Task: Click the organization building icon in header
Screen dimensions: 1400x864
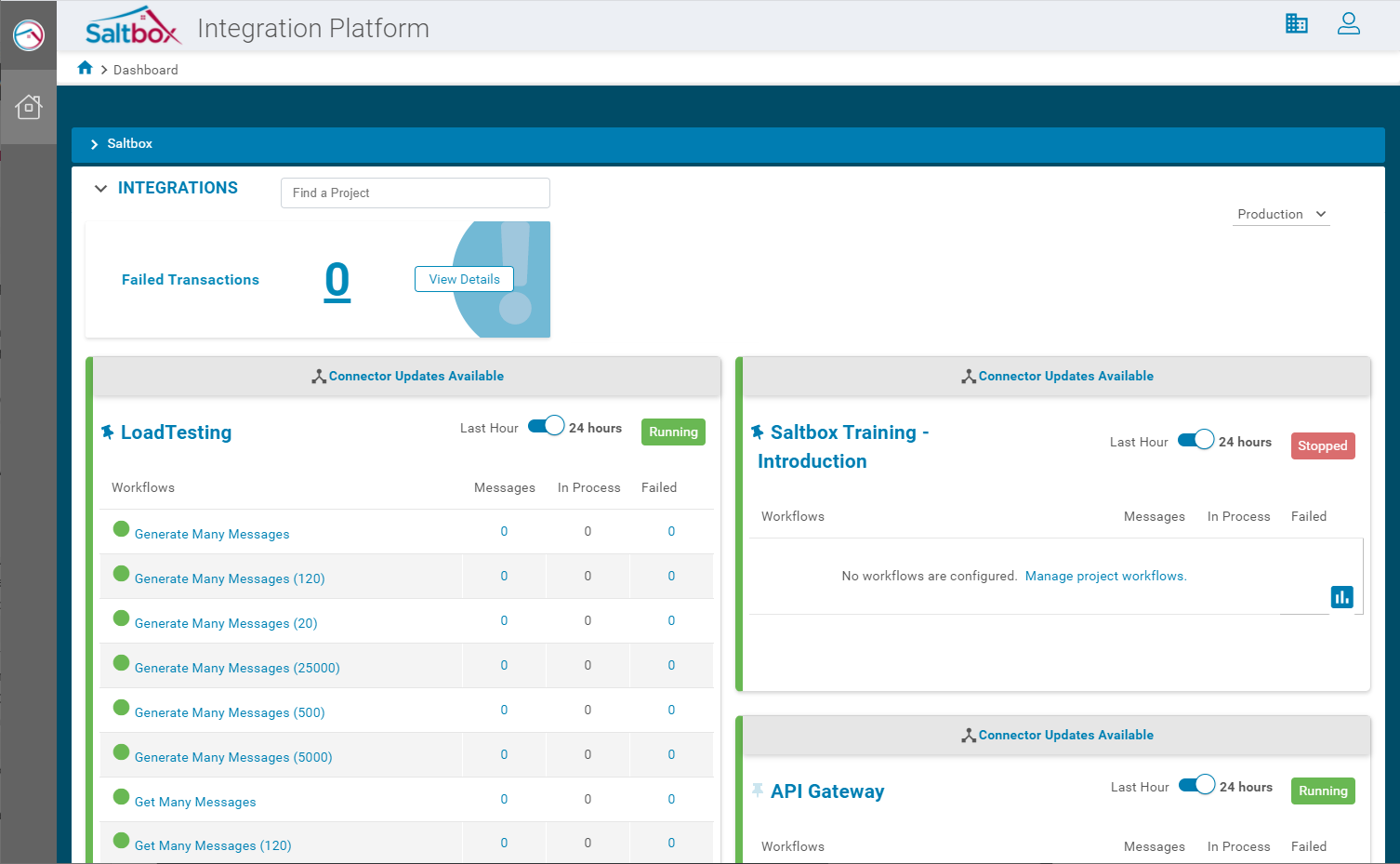Action: click(x=1296, y=24)
